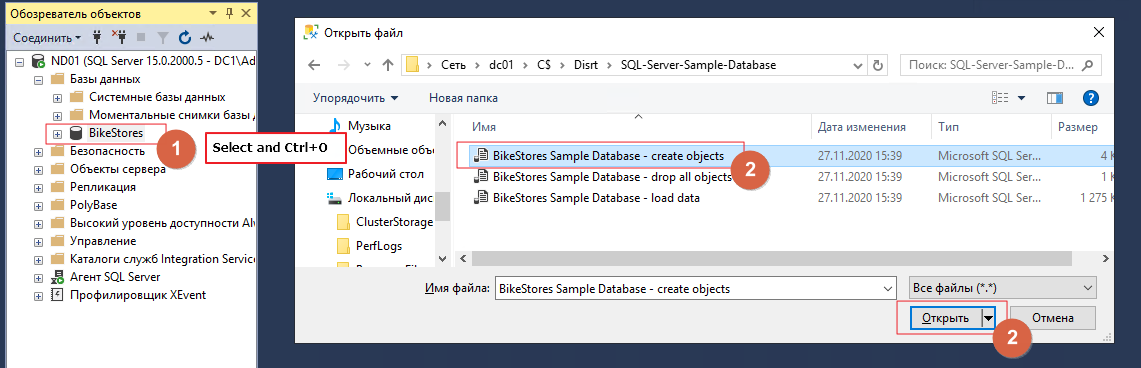Screen dimensions: 1141x368
Task: Expand the BikeStores database node
Action: pos(57,134)
